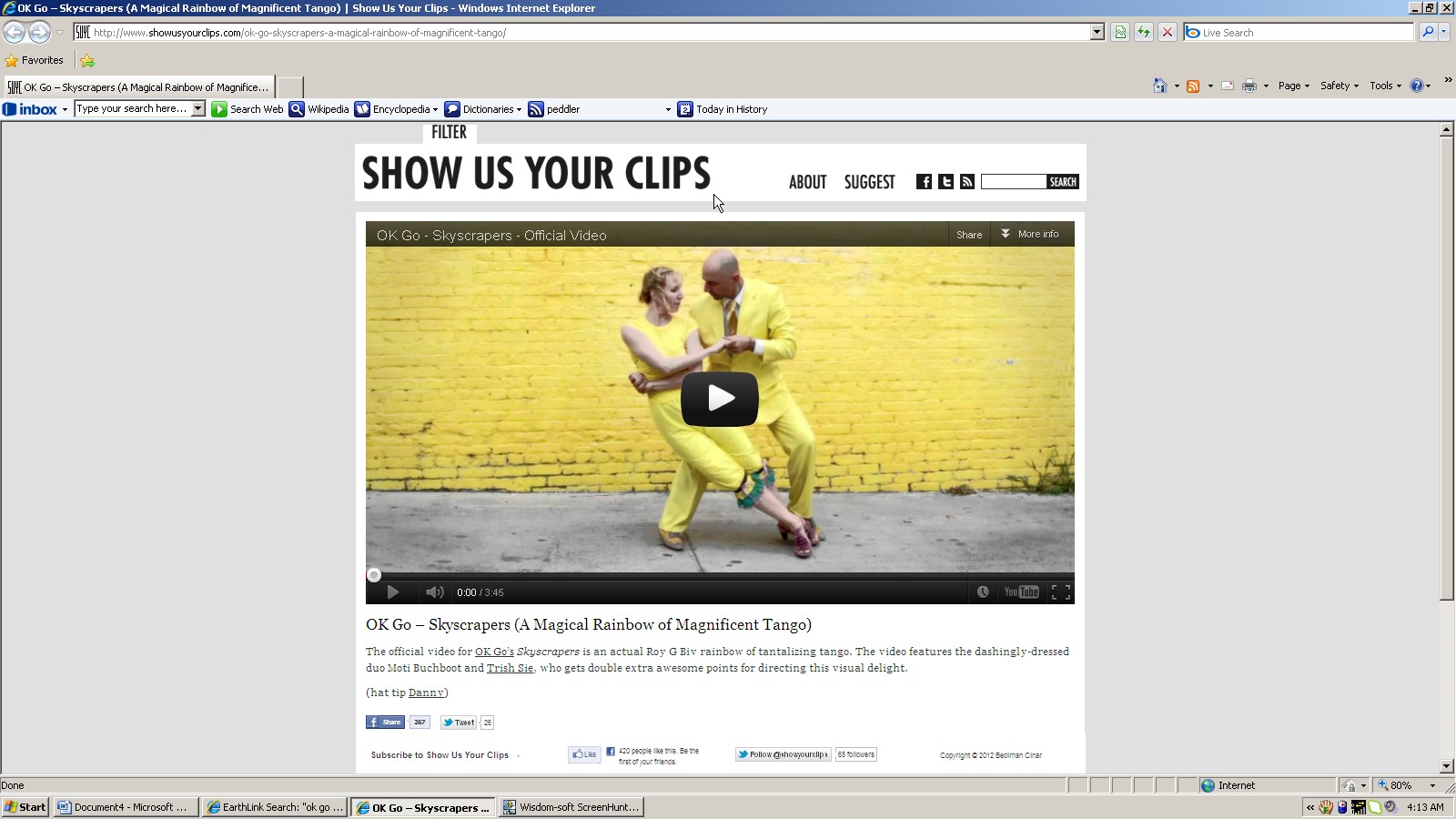The height and width of the screenshot is (819, 1456).
Task: Expand the Encyclopedia toolbar dropdown
Action: click(435, 110)
